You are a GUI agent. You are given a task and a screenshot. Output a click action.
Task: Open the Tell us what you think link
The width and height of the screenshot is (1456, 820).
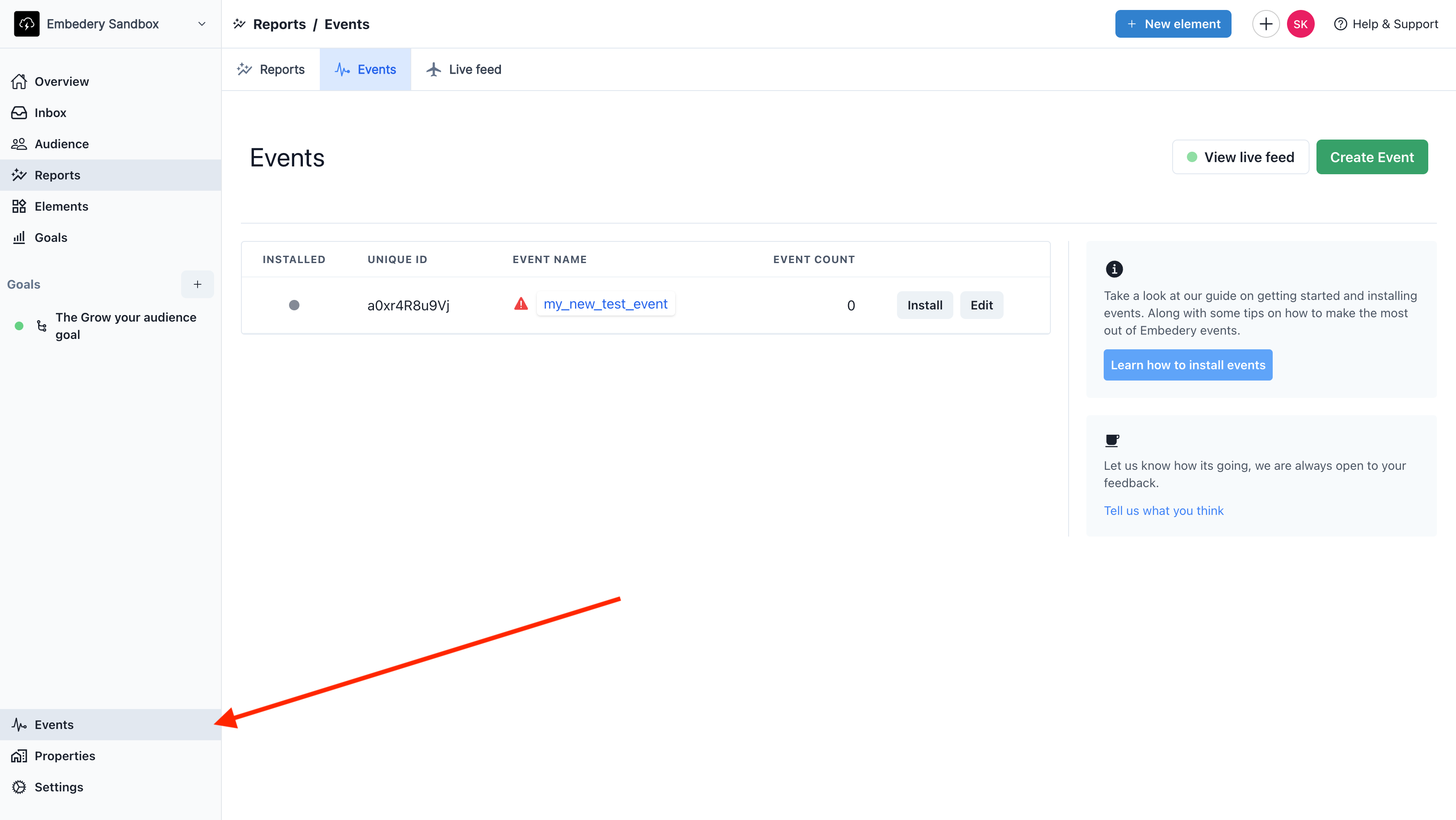point(1163,510)
